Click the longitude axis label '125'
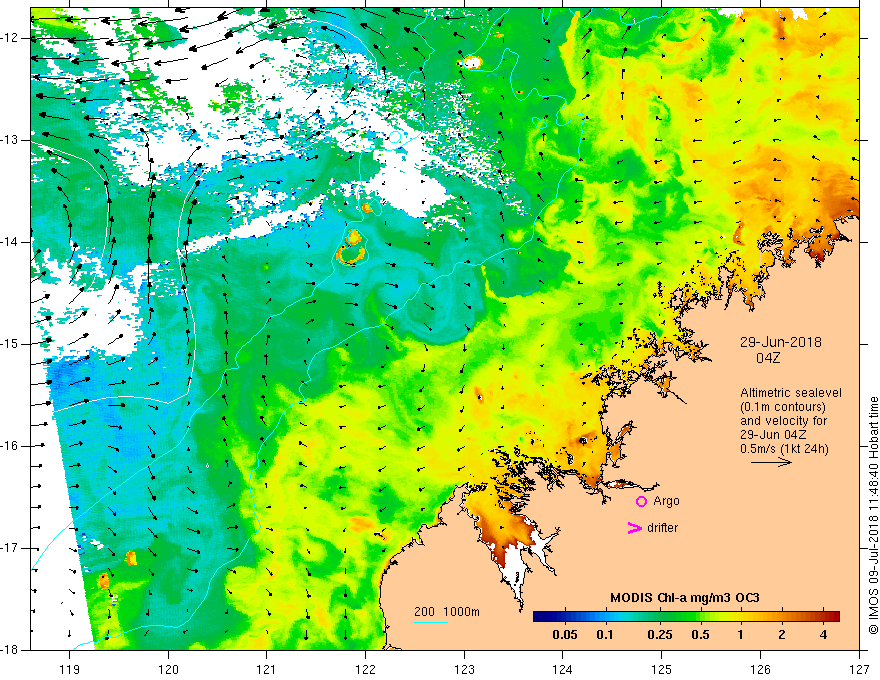This screenshot has height=680, width=880. pos(662,669)
